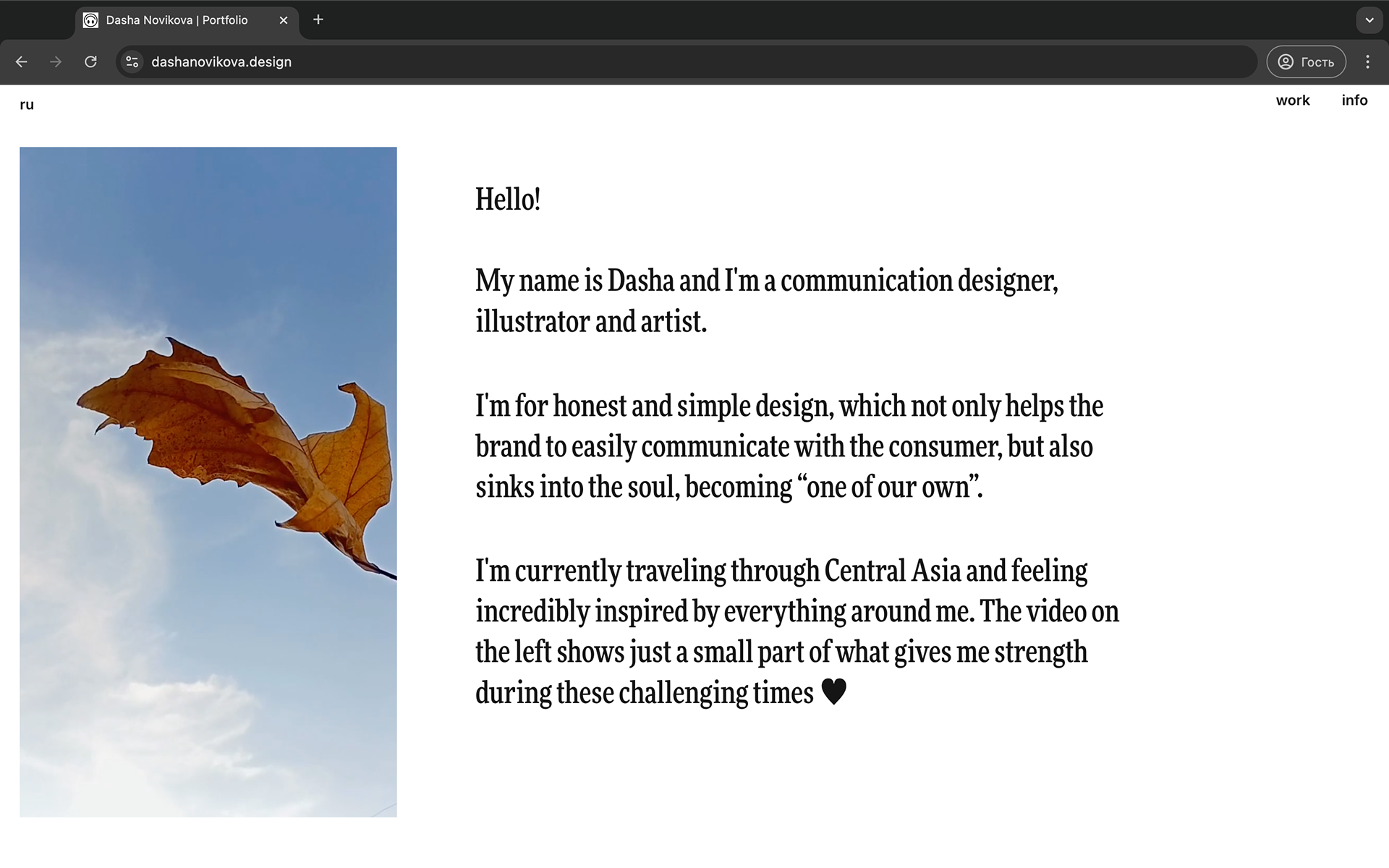Reload the page with the refresh icon

90,62
